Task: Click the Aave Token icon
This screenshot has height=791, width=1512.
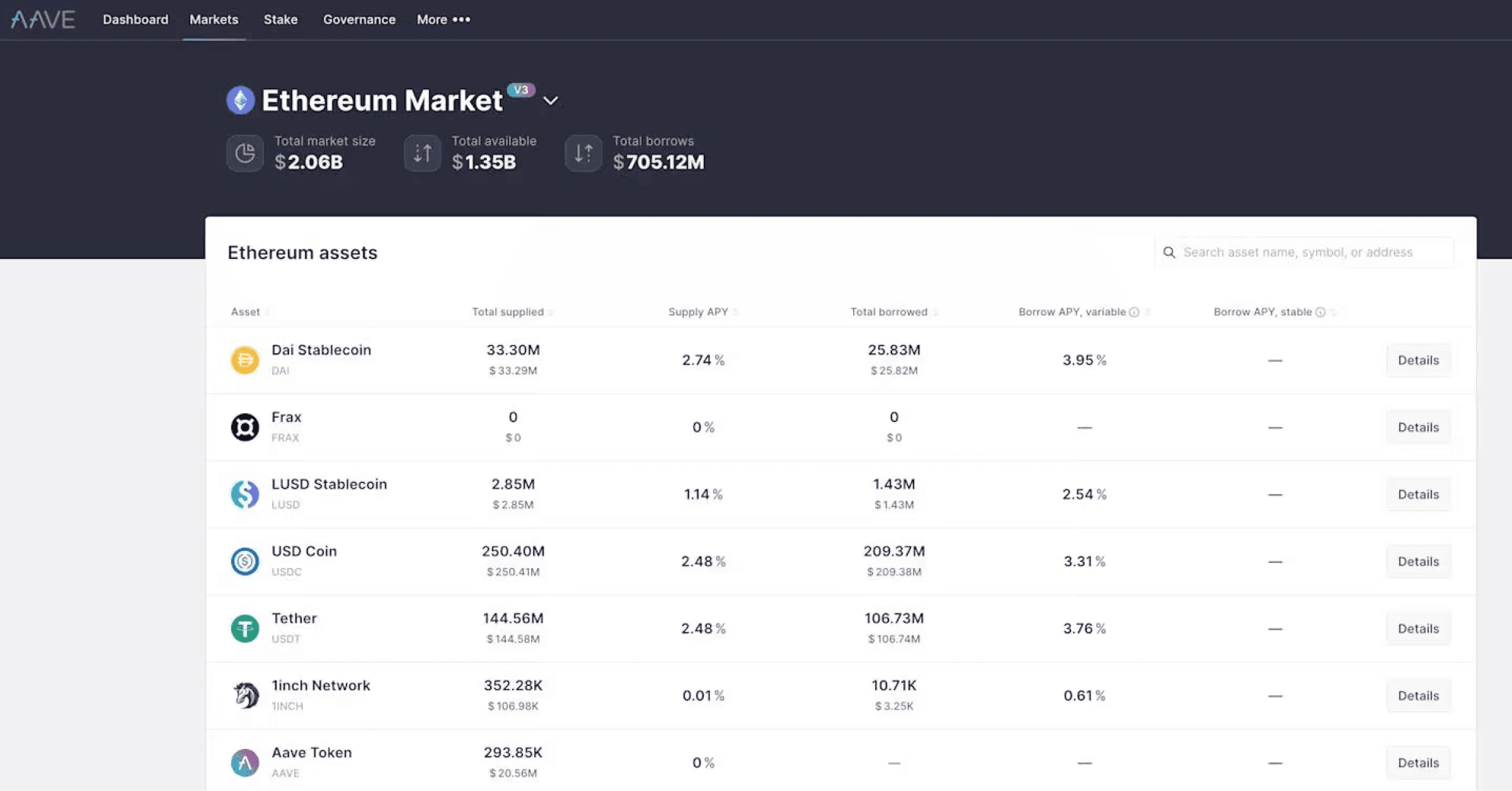Action: point(245,763)
